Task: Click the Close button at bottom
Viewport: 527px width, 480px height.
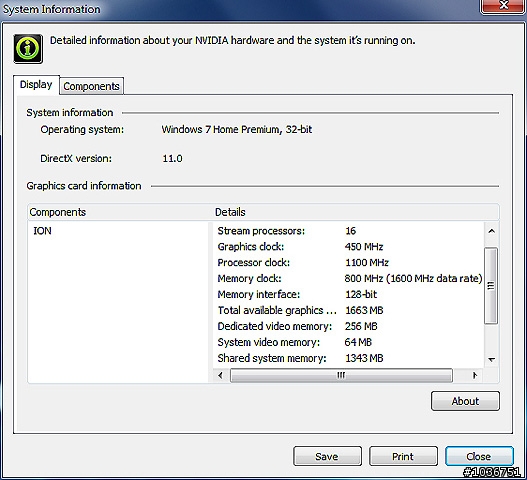Action: point(479,456)
